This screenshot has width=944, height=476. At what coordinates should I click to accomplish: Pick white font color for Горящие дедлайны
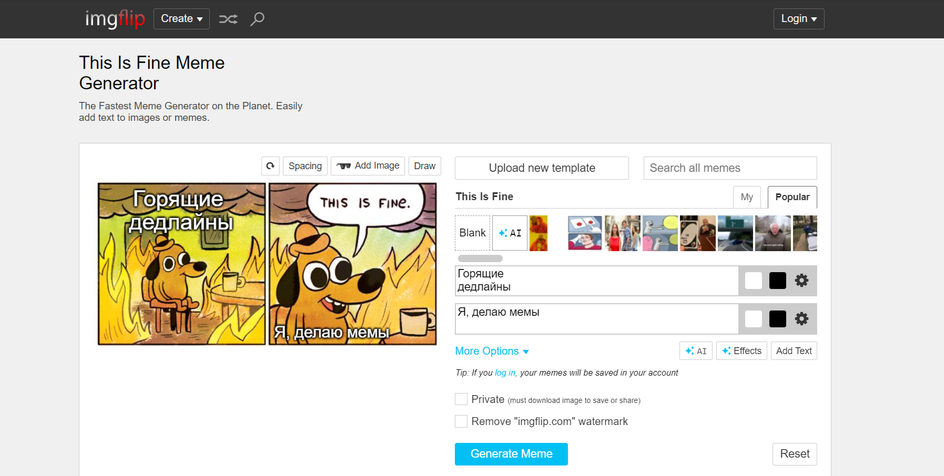pyautogui.click(x=753, y=280)
